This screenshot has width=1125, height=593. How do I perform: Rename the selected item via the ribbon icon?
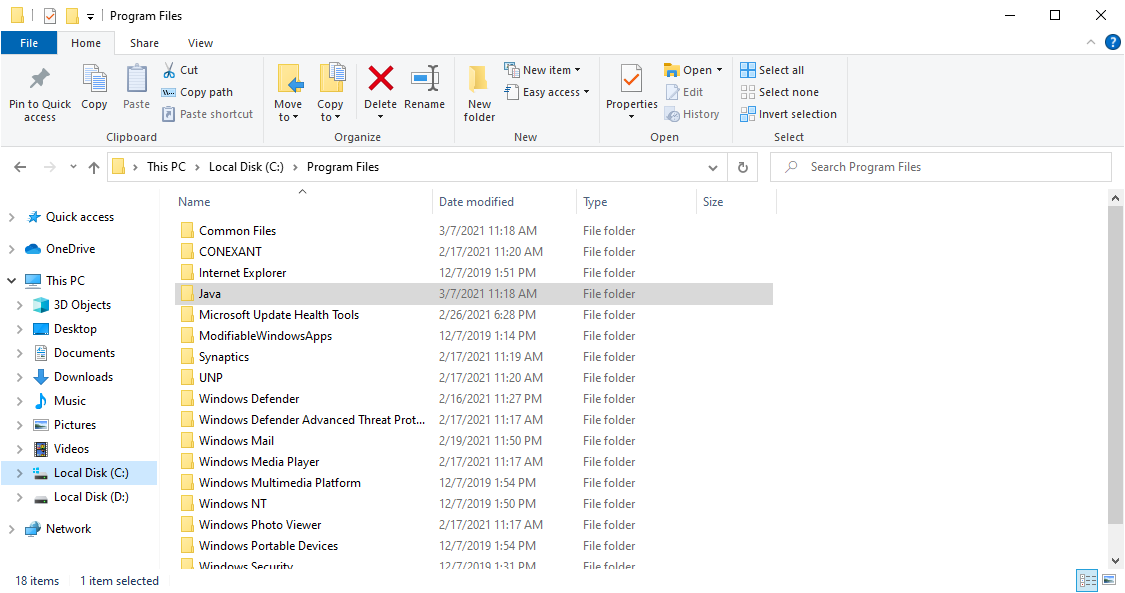tap(425, 91)
